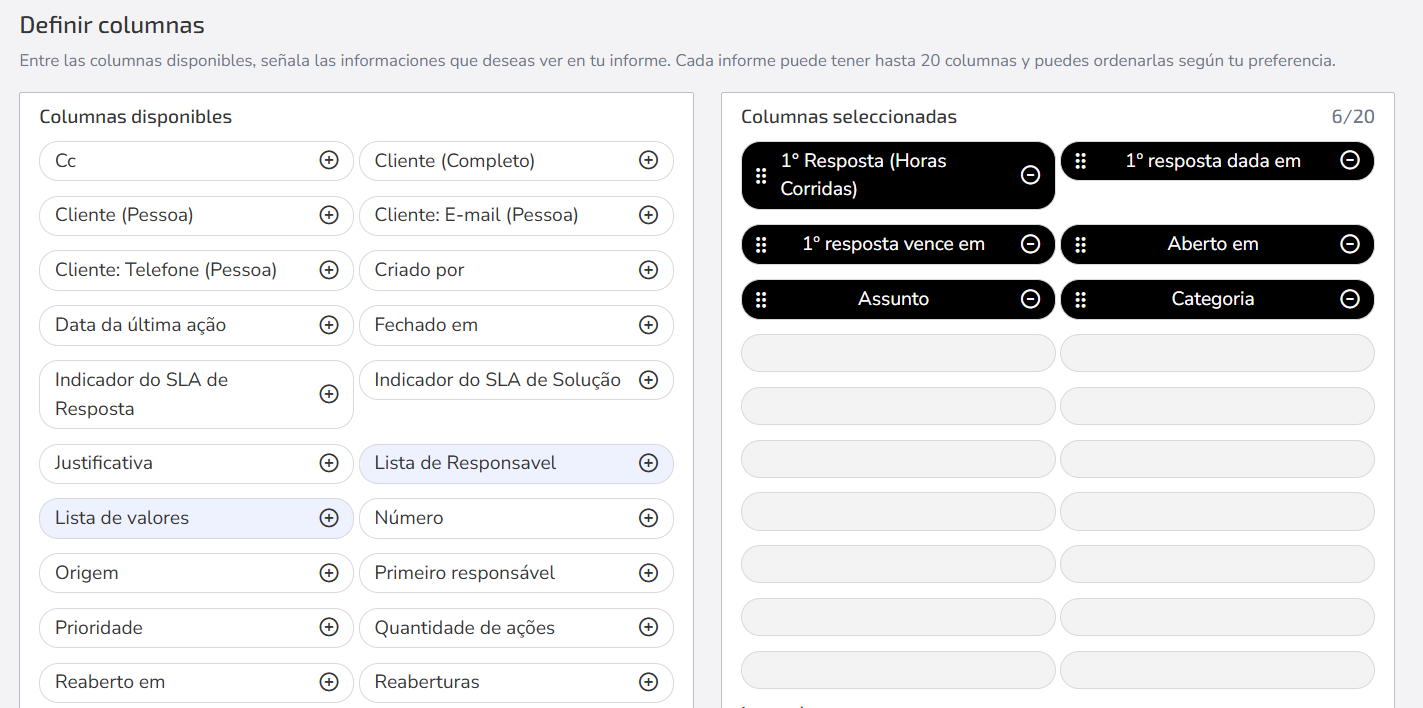Grab the drag handle of Assunto column
Image resolution: width=1423 pixels, height=708 pixels.
click(x=761, y=299)
